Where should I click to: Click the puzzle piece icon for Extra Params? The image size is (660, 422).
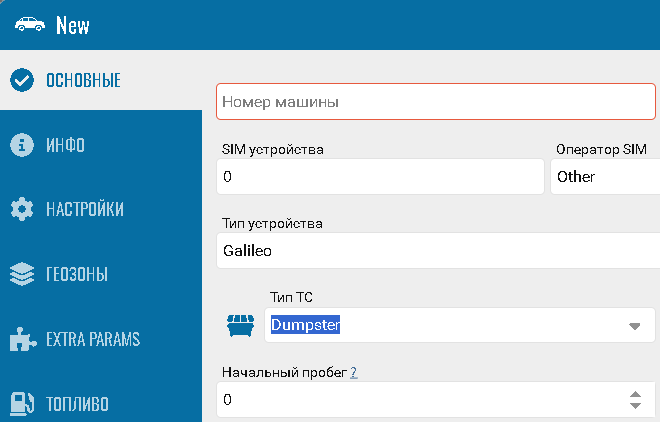(x=22, y=339)
